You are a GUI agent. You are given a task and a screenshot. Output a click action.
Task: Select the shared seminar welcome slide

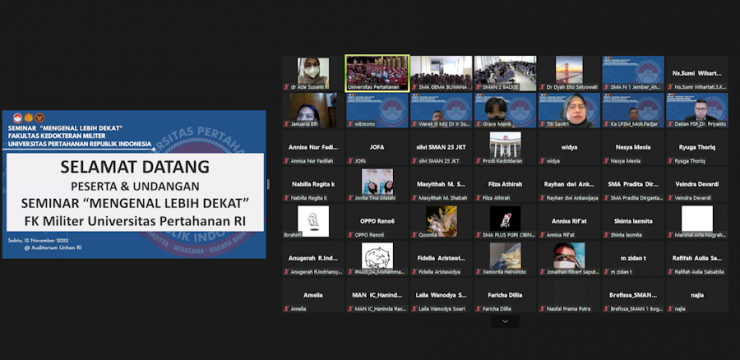coord(134,184)
